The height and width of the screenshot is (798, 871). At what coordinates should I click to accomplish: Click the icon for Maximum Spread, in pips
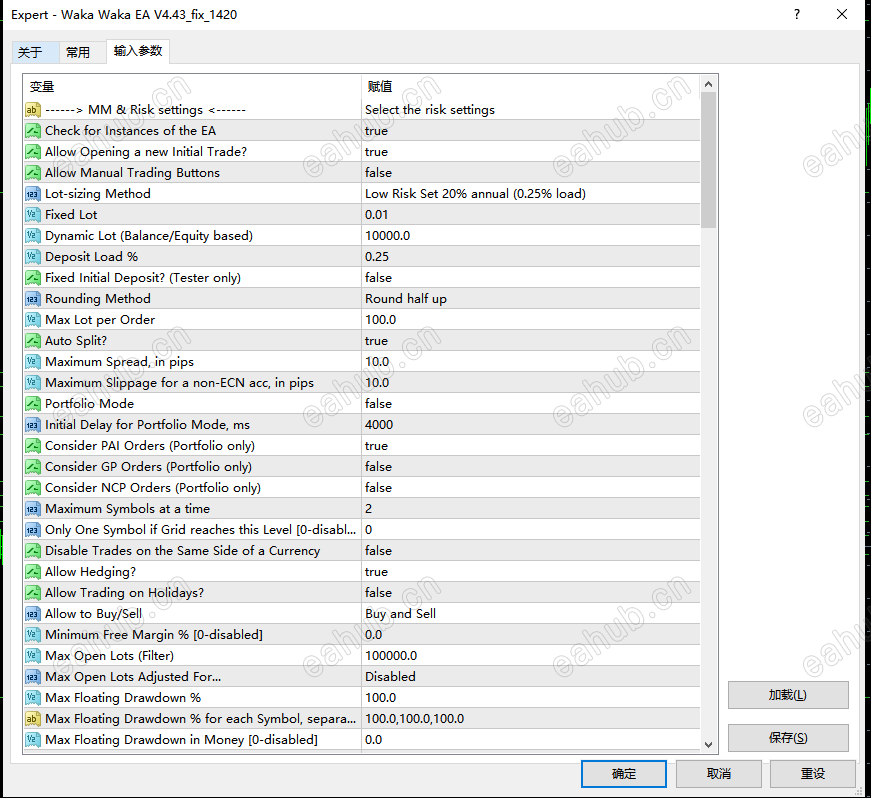33,362
